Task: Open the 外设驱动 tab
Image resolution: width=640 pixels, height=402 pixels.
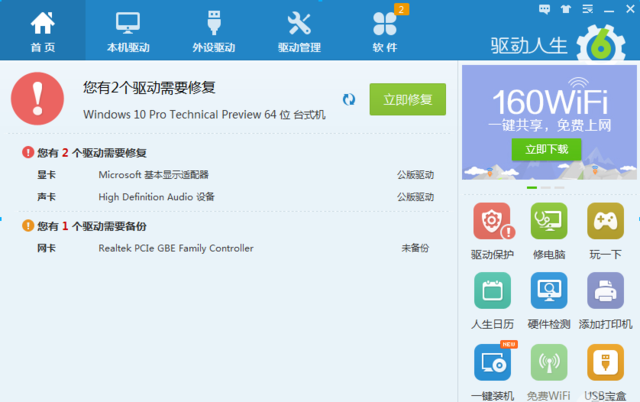Action: 213,30
